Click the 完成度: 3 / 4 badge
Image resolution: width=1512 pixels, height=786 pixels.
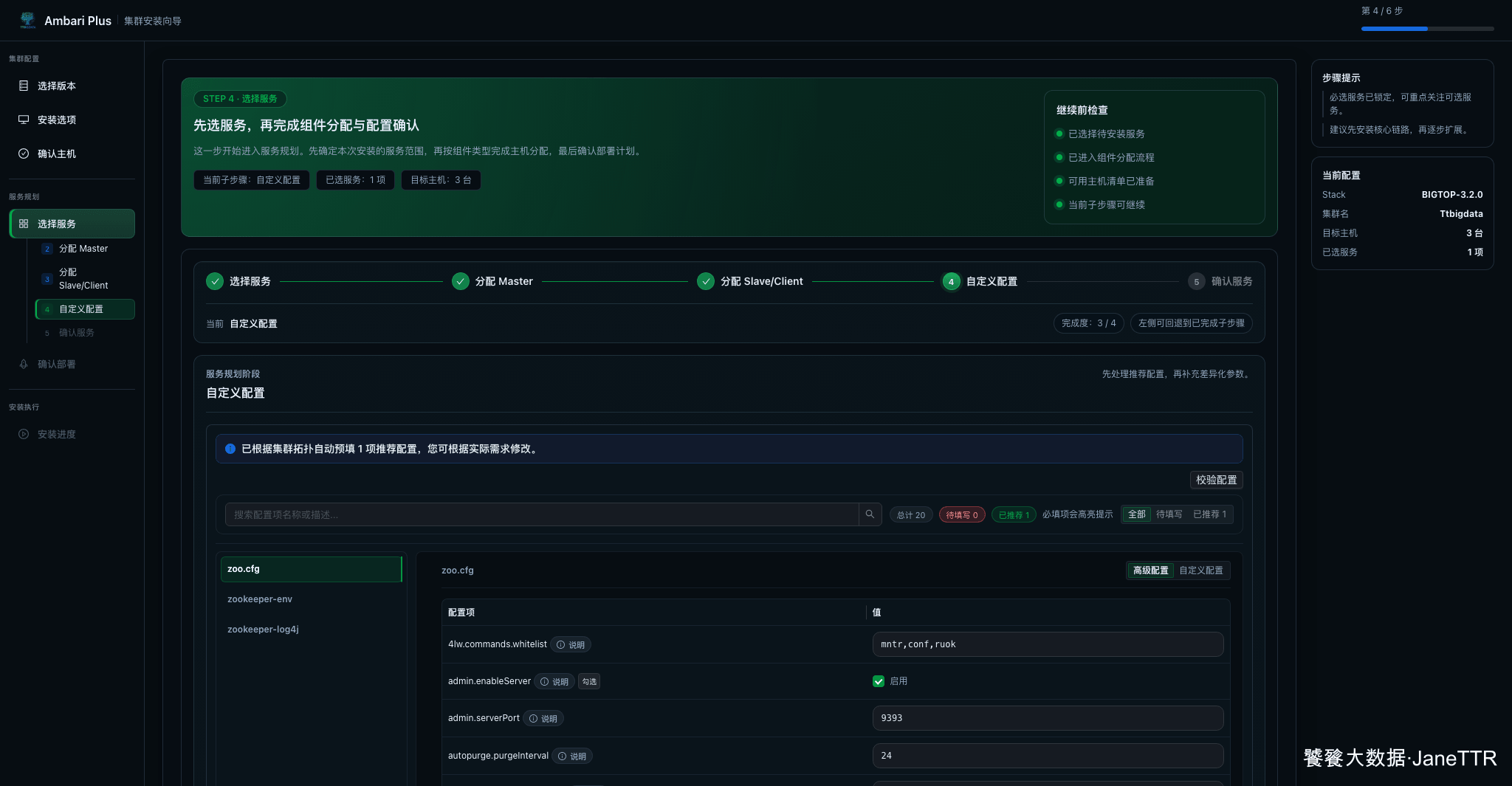click(1089, 323)
